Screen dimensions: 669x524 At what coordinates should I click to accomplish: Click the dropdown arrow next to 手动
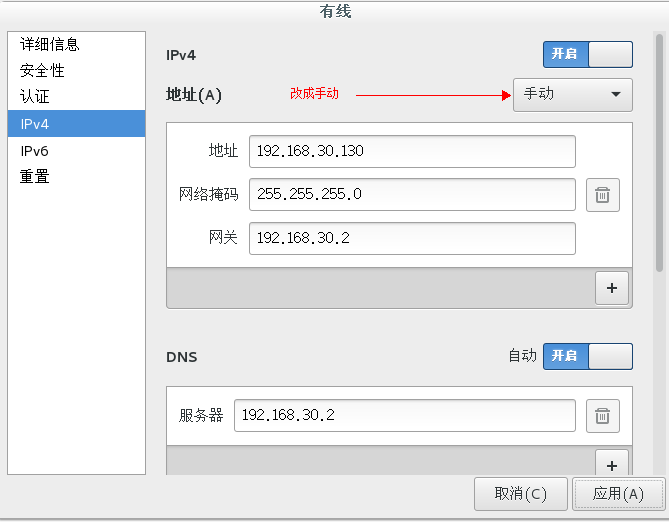pyautogui.click(x=616, y=94)
